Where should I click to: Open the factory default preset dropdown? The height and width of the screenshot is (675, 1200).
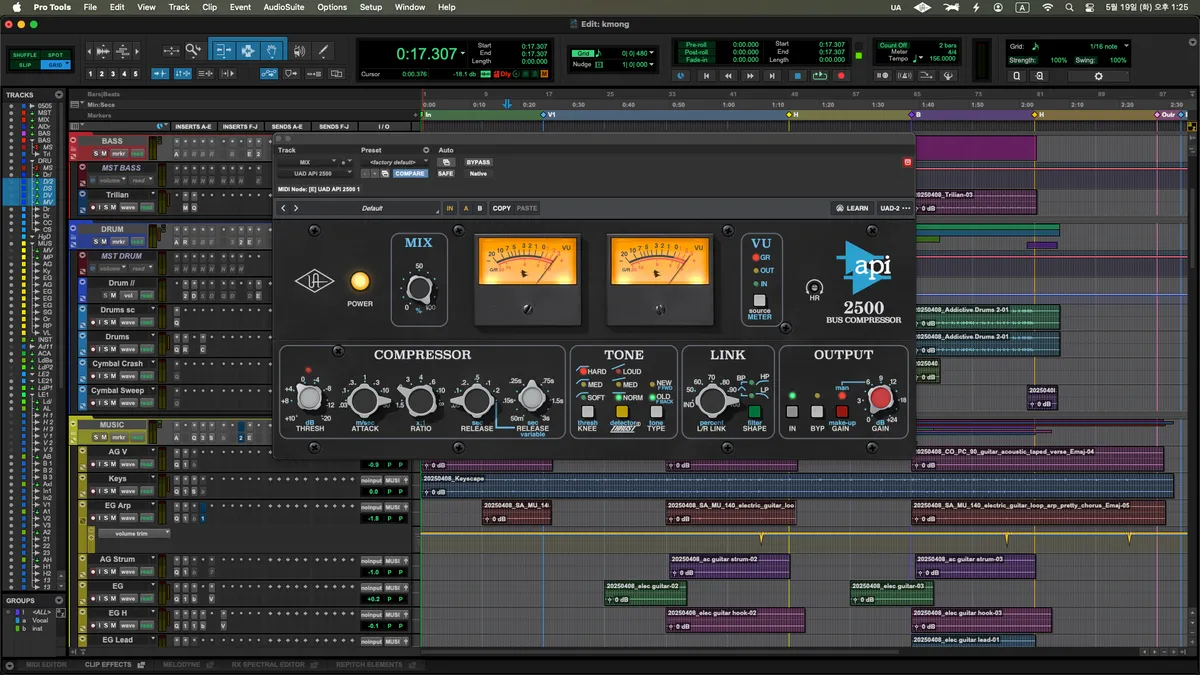tap(395, 161)
